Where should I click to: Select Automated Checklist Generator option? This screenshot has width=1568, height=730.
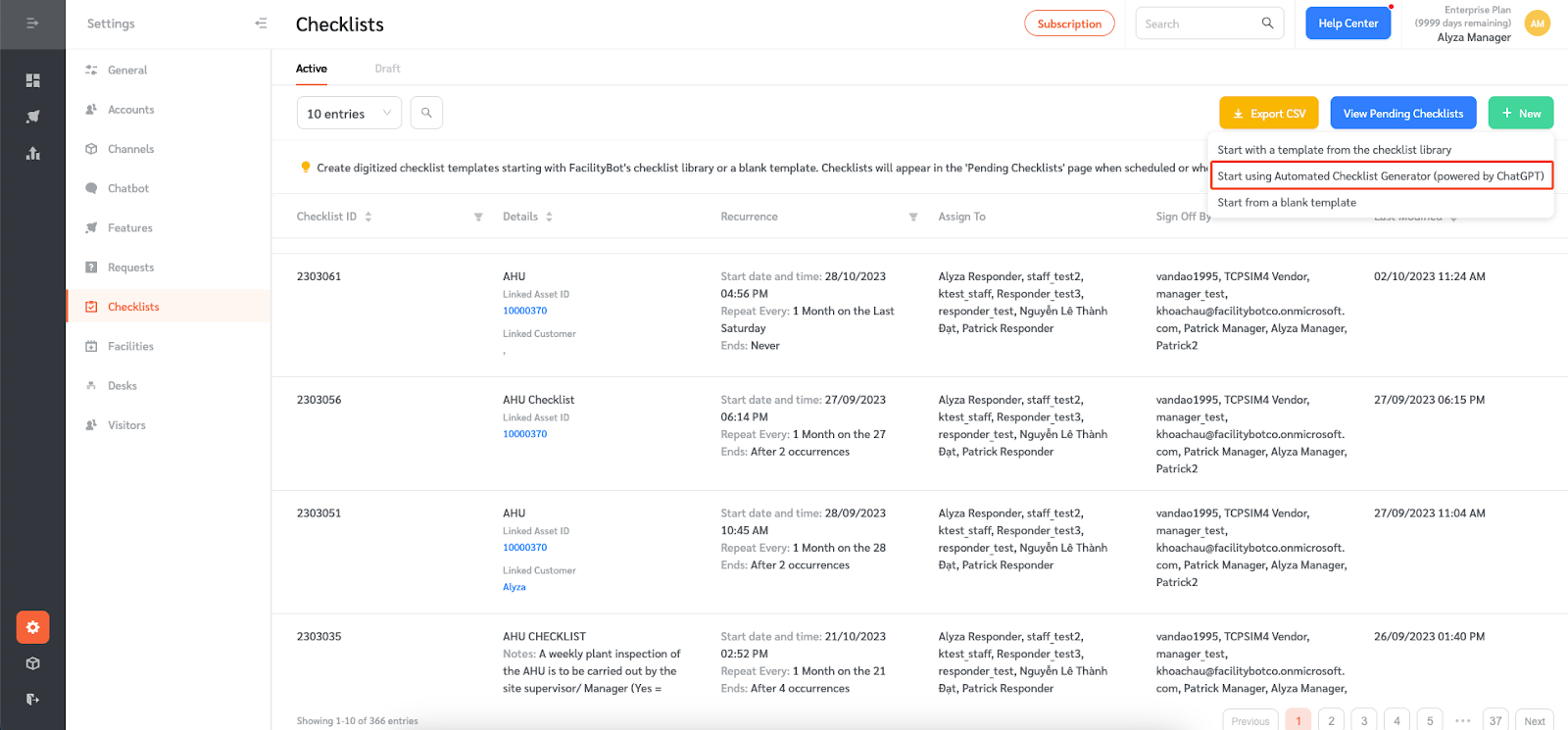1382,176
